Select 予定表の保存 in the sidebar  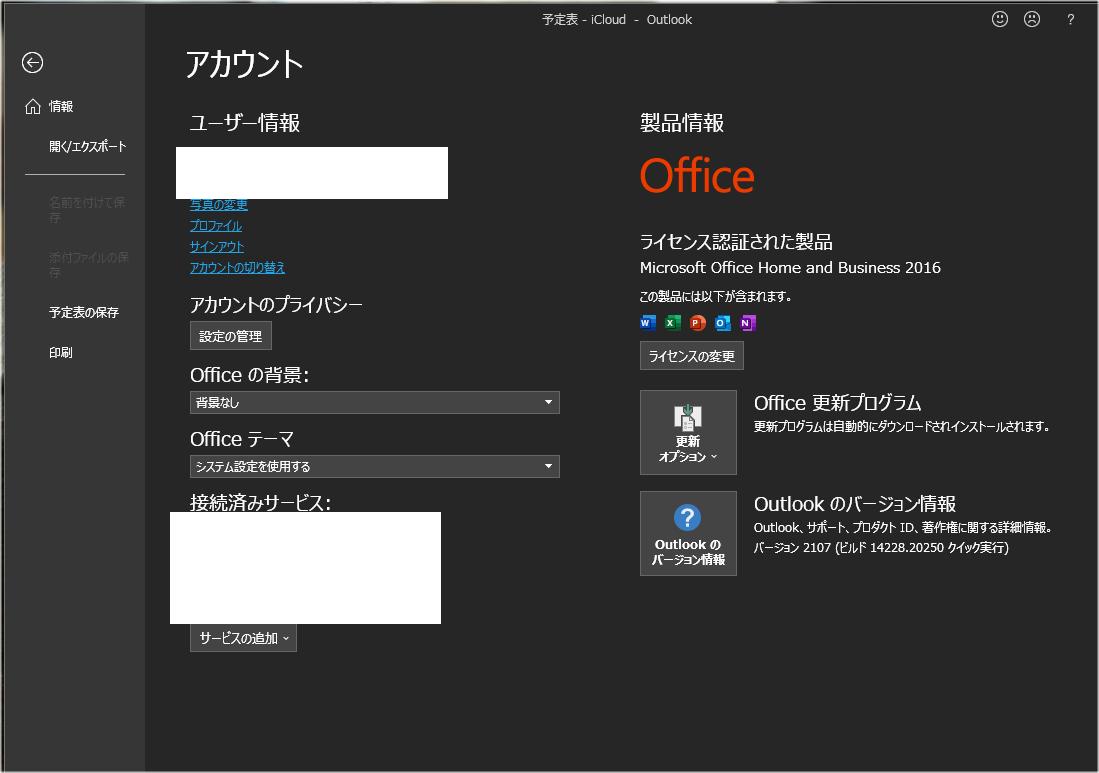coord(84,312)
